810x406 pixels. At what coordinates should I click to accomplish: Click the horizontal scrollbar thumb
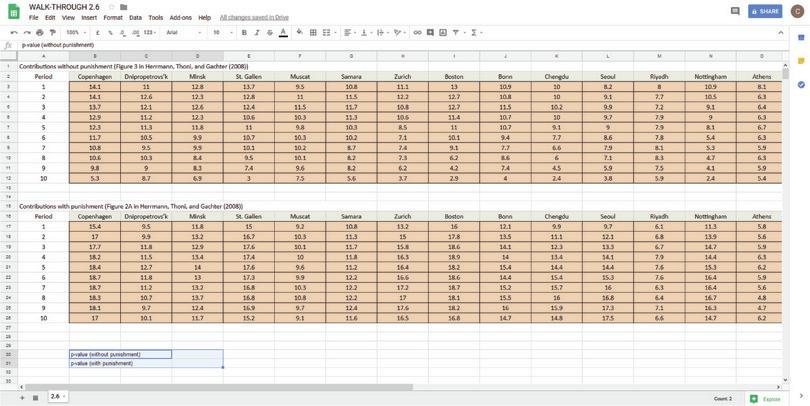coord(219,387)
